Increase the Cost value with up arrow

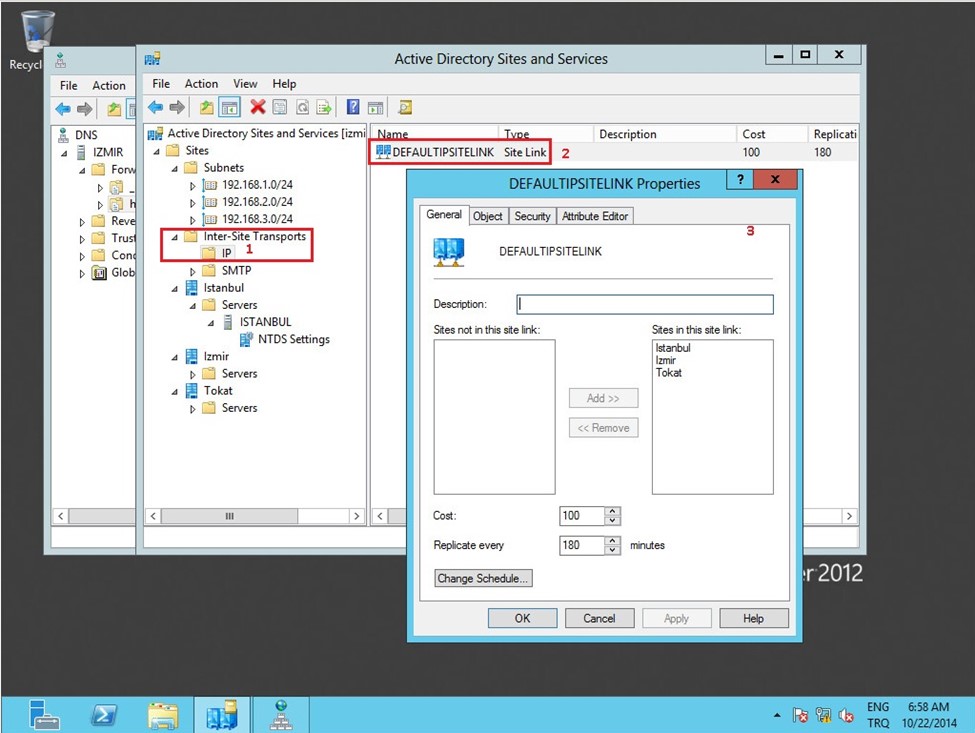(x=612, y=511)
